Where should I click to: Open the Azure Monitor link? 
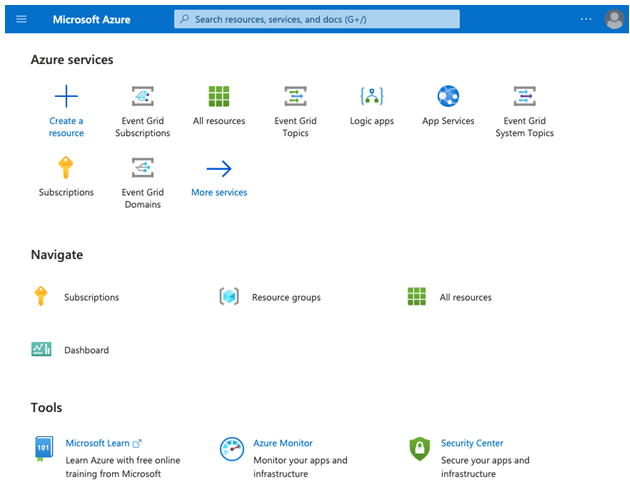coord(283,443)
